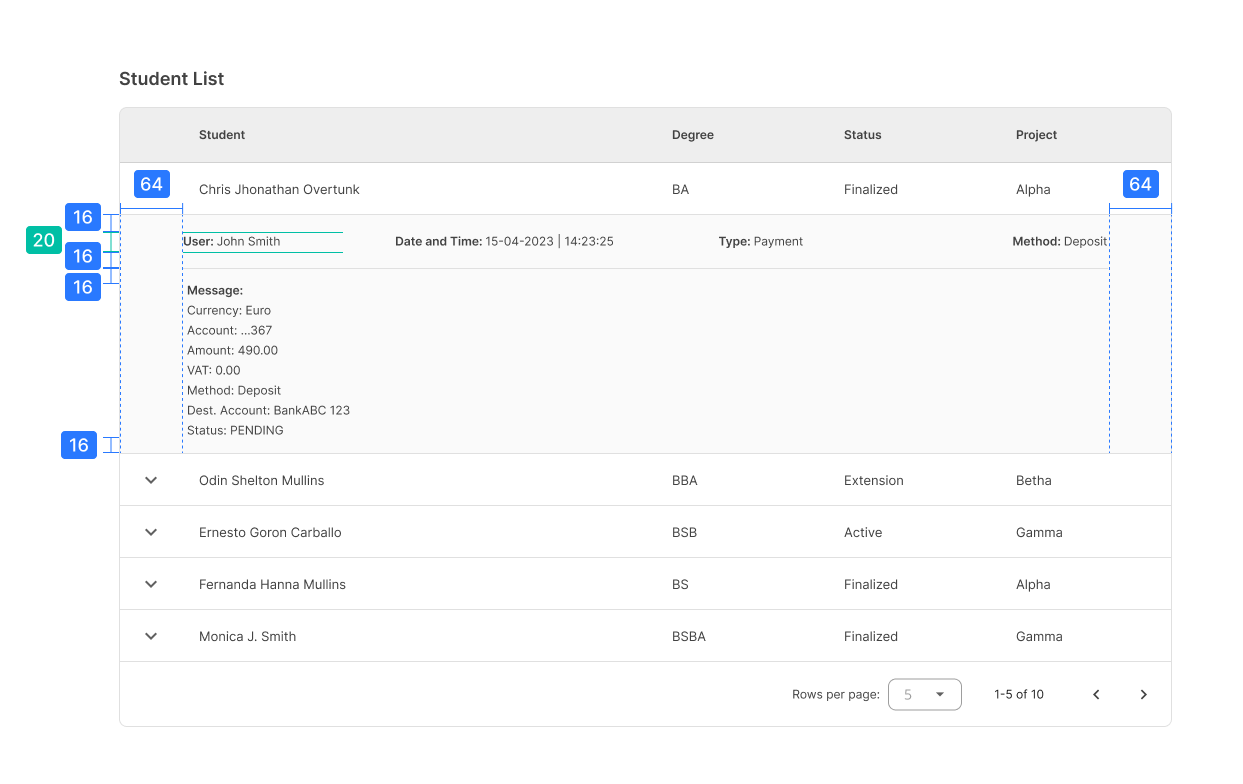Screen dimensions: 1243x784
Task: Expand the Ernesto Goron Carballo row
Action: tap(151, 532)
